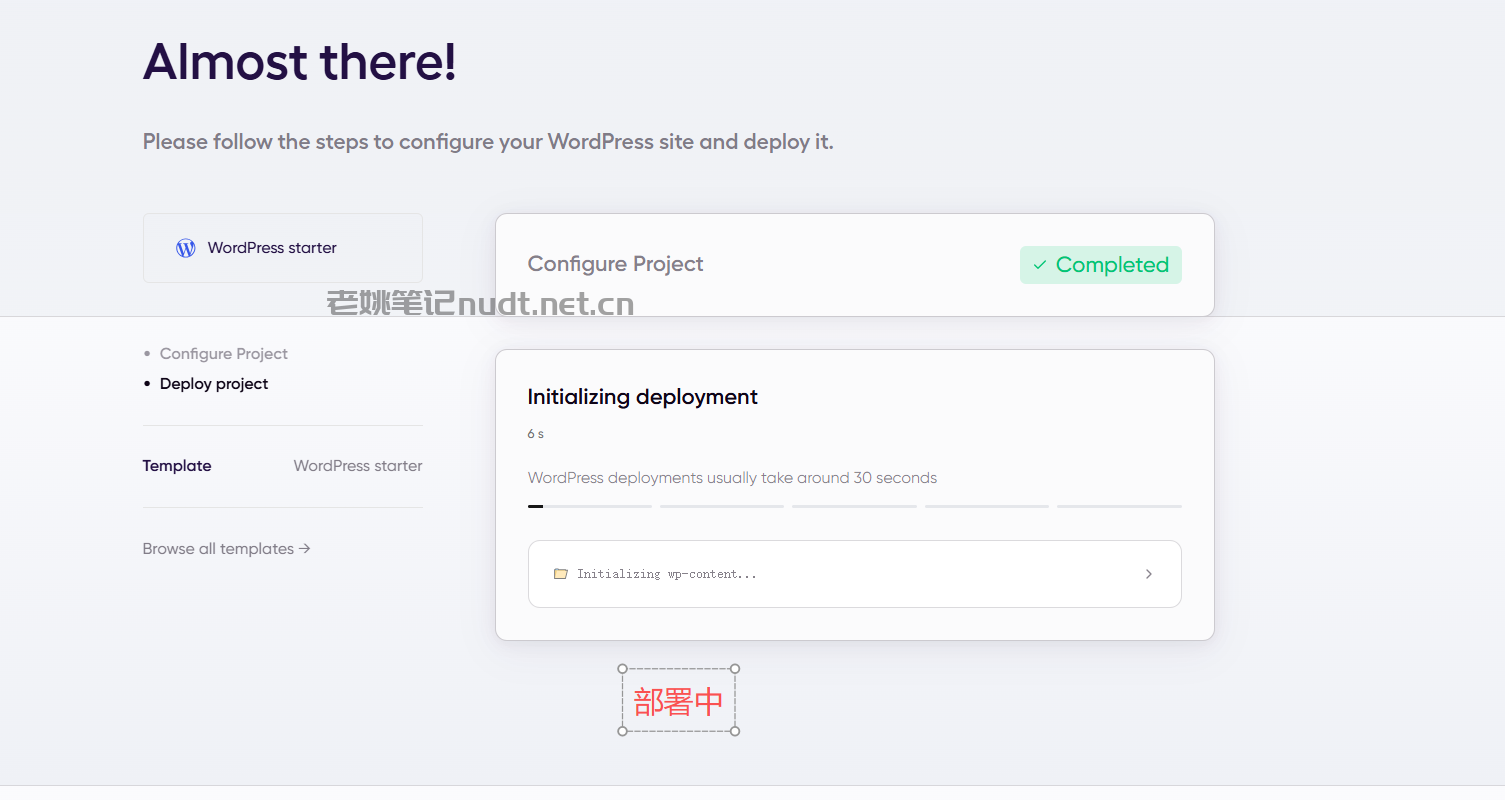Click the Configure Project card heading
Screen dimensions: 1505x800
pyautogui.click(x=616, y=264)
